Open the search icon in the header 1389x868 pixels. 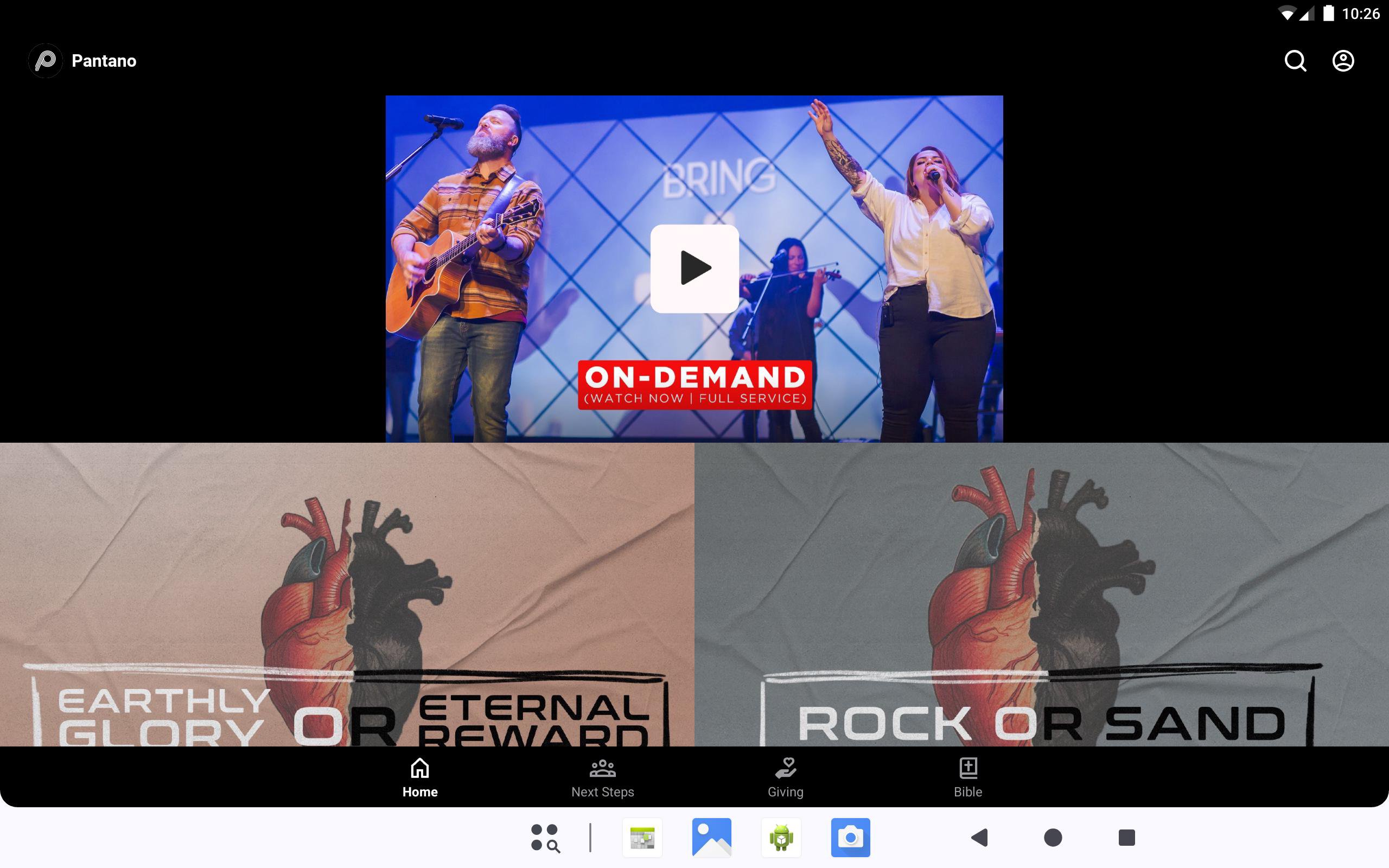[1295, 61]
